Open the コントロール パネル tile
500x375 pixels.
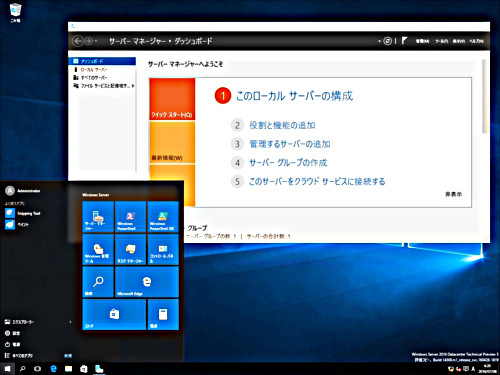coord(163,249)
